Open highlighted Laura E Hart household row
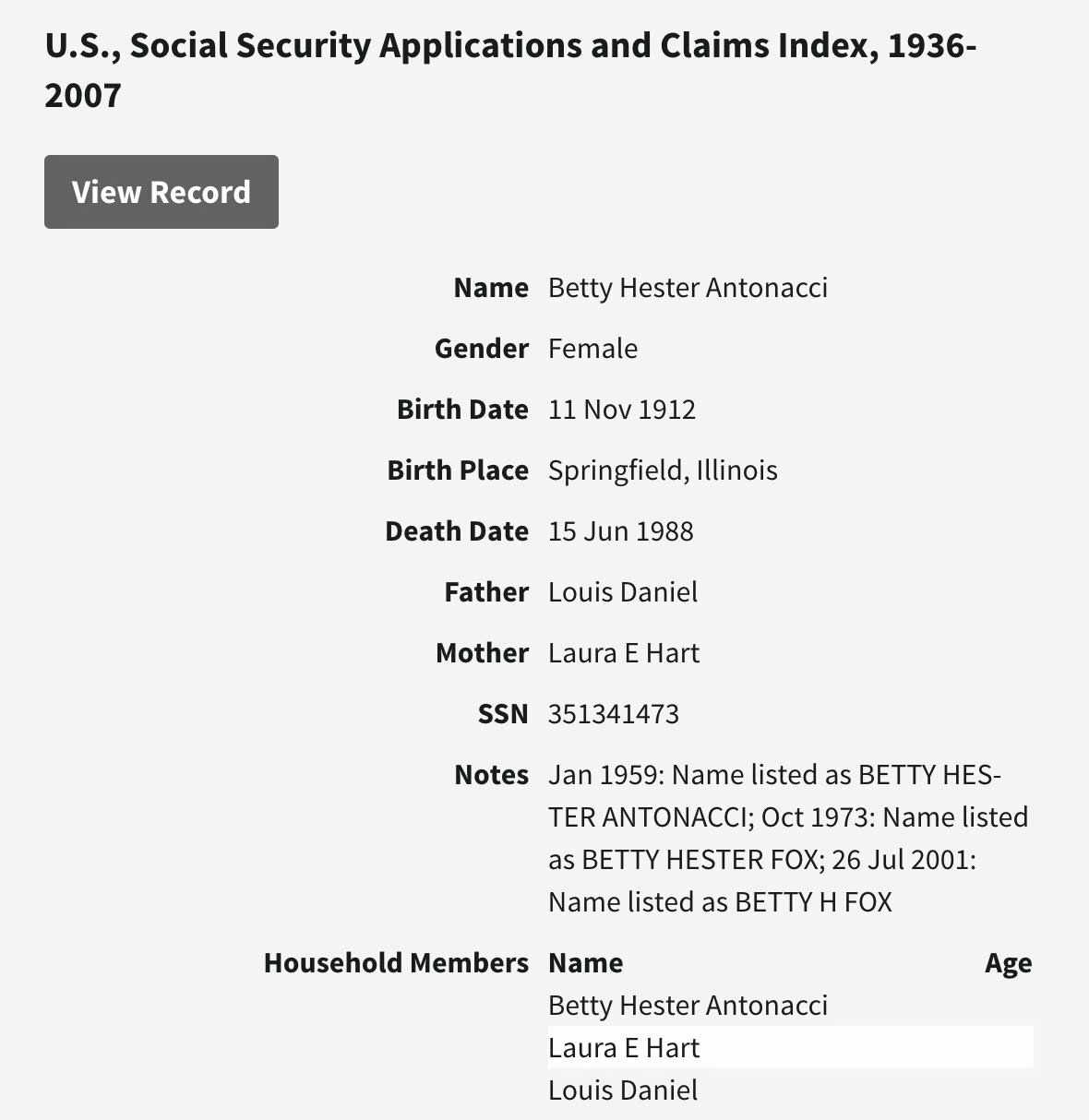The width and height of the screenshot is (1089, 1120). pos(624,1048)
